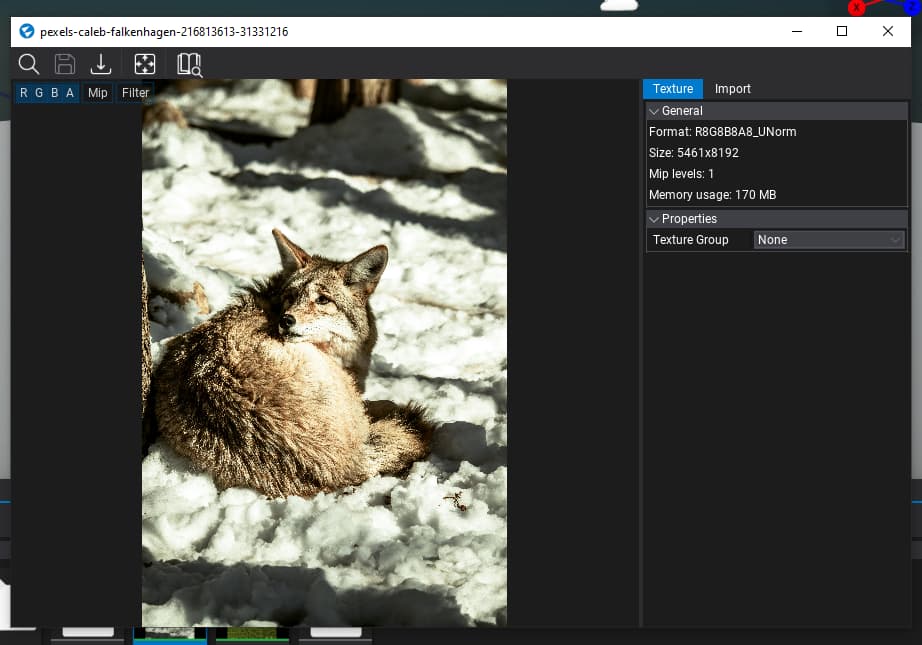
Task: Switch to the Import tab
Action: (732, 89)
